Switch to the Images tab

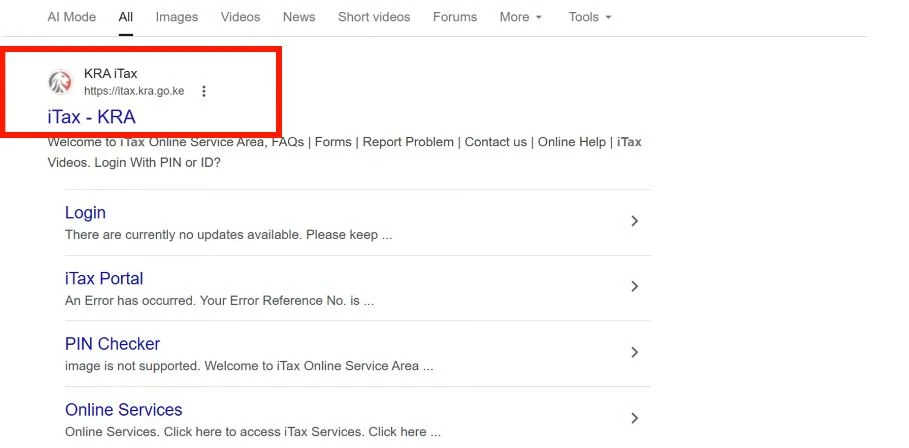pos(177,17)
